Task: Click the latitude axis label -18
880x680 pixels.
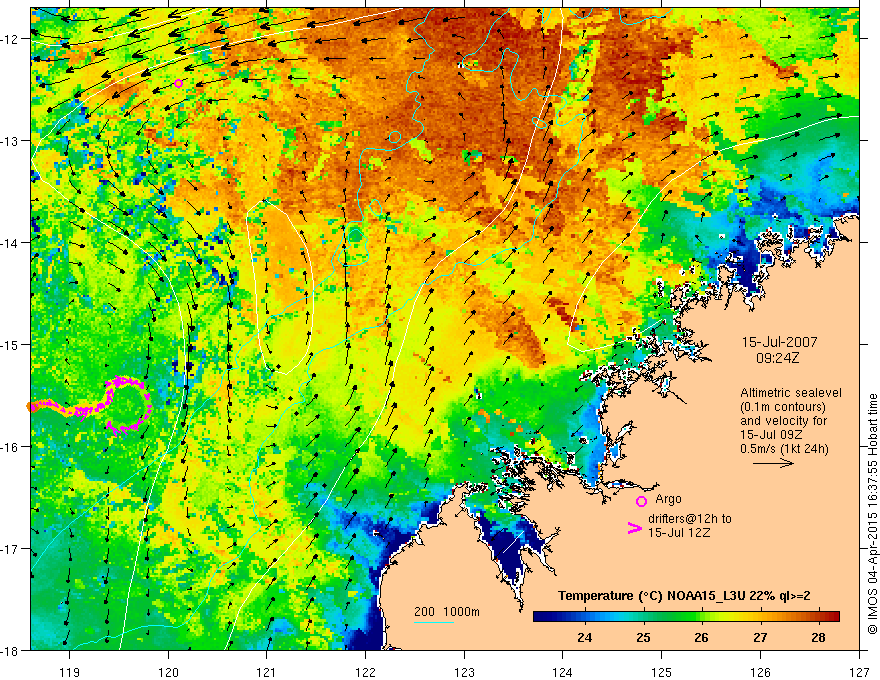Action: point(11,650)
